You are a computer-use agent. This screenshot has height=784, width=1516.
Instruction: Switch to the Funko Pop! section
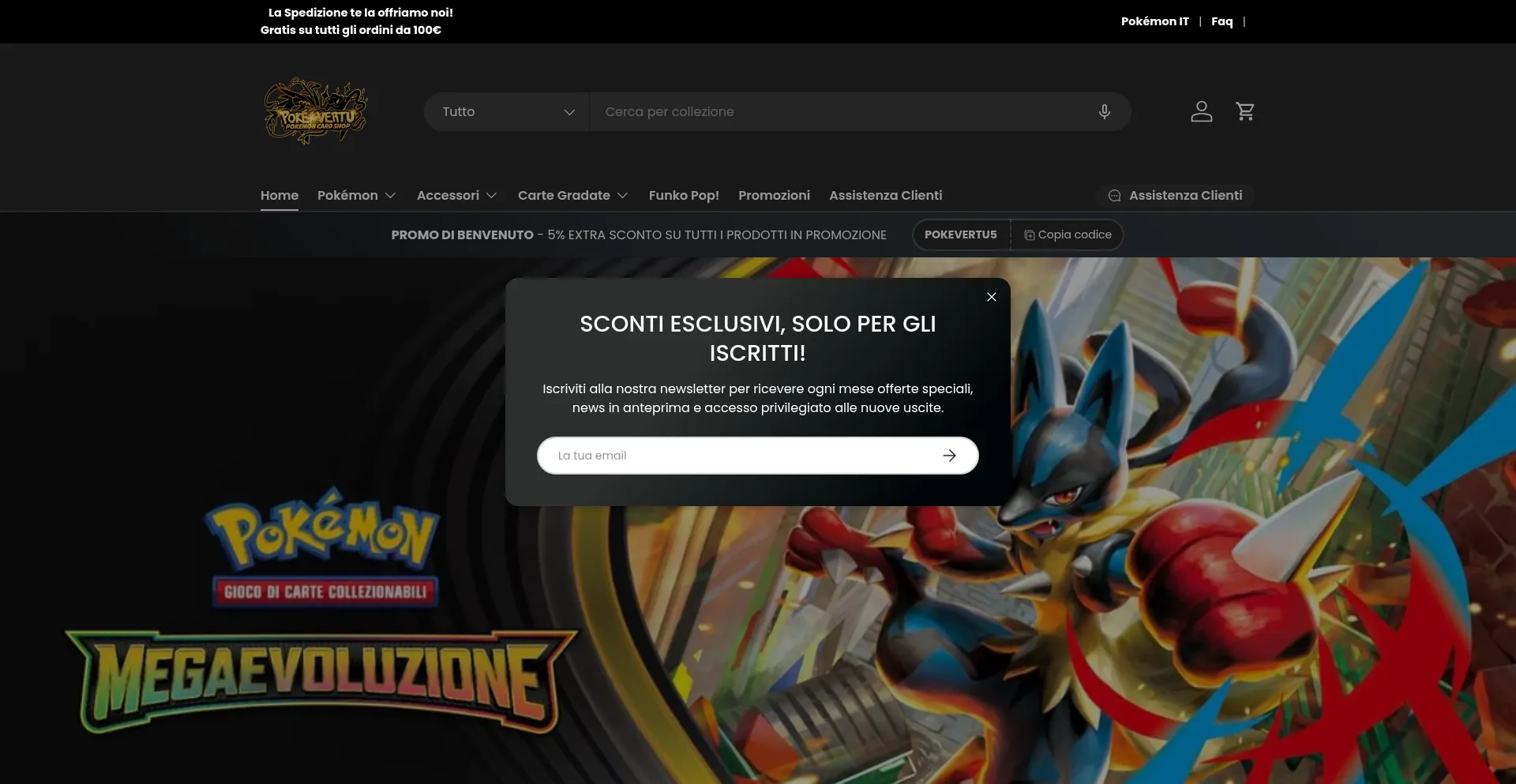(x=684, y=195)
